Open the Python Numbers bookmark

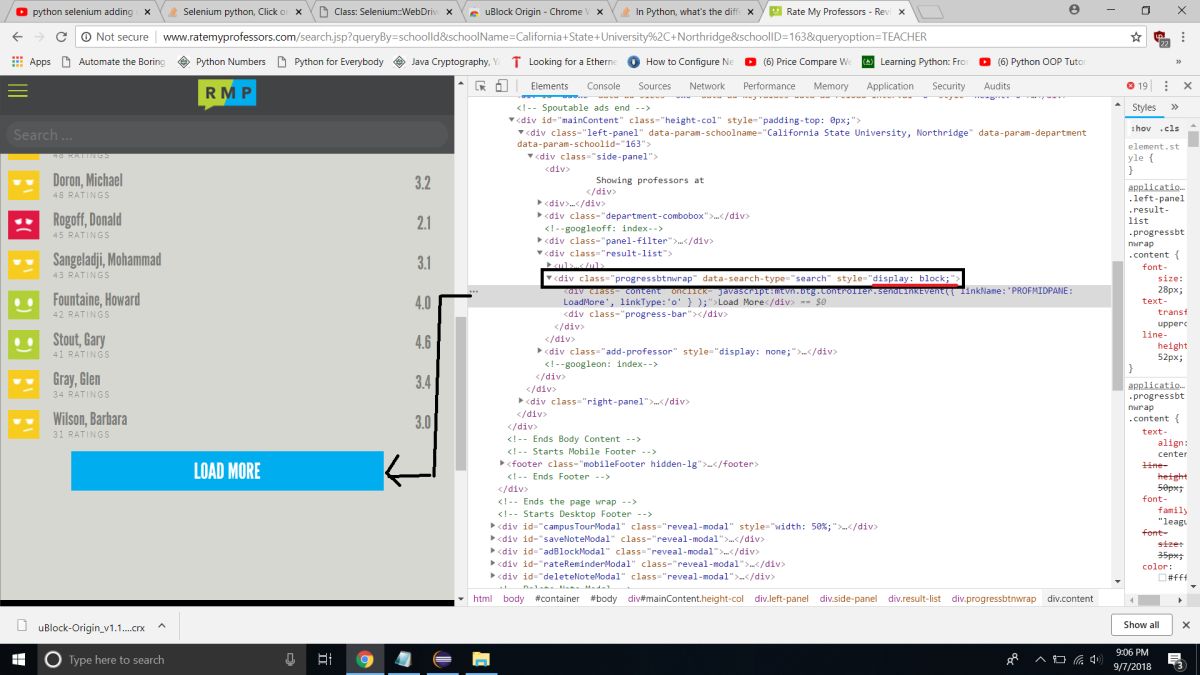point(222,61)
